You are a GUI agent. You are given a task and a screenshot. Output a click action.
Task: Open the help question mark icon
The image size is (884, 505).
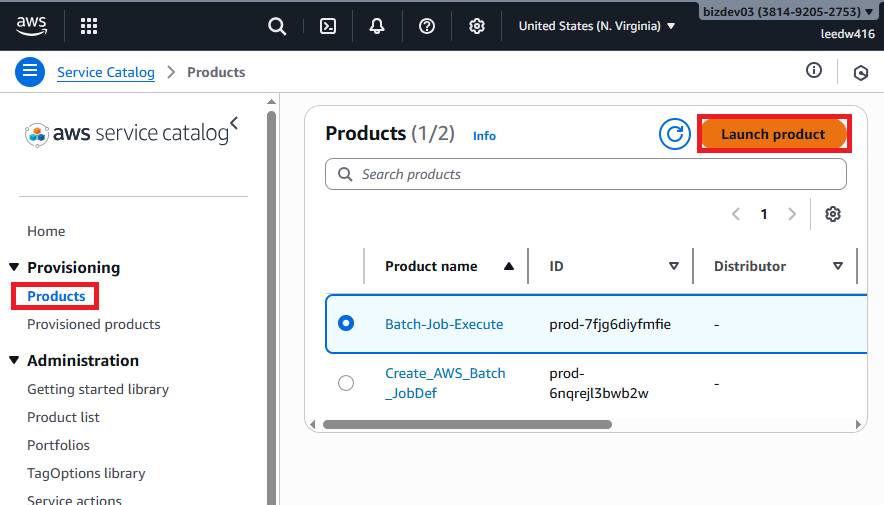[x=427, y=26]
